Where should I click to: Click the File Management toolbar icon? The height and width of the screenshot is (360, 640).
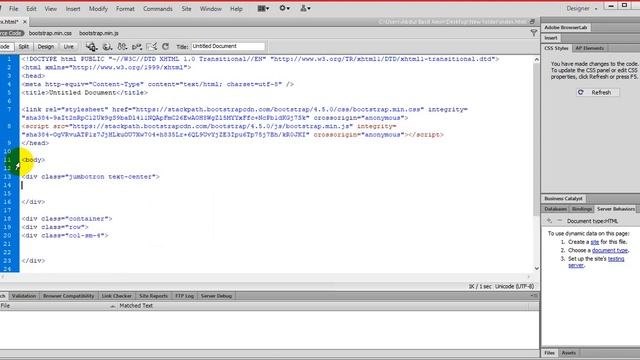coord(91,47)
